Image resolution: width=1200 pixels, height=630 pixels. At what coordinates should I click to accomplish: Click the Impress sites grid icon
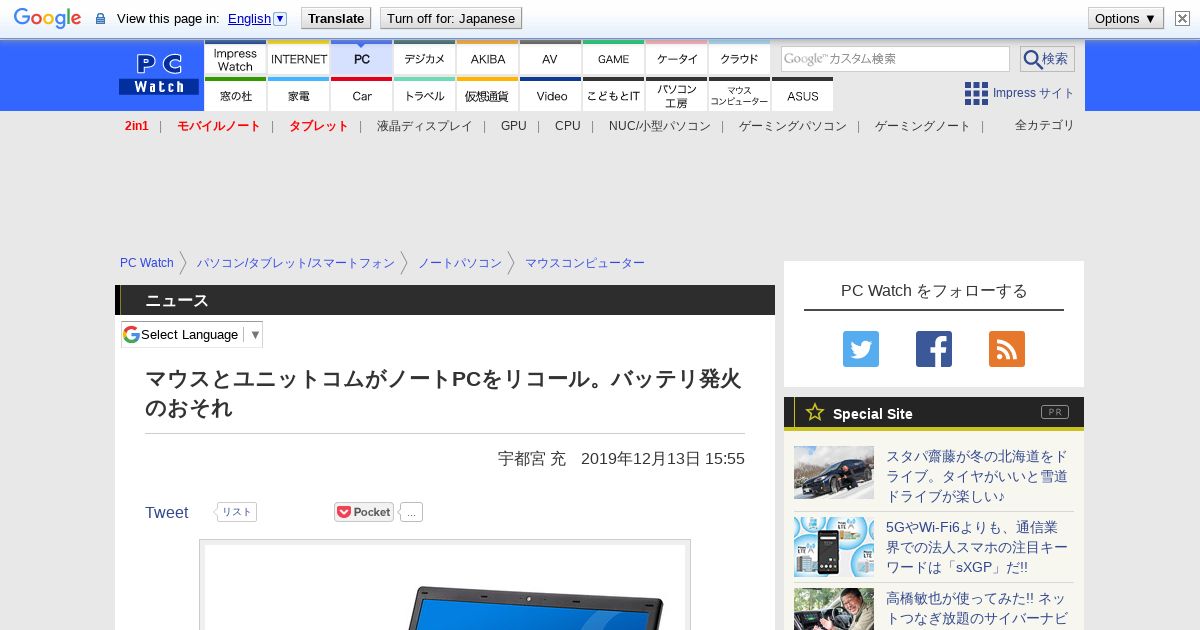976,93
